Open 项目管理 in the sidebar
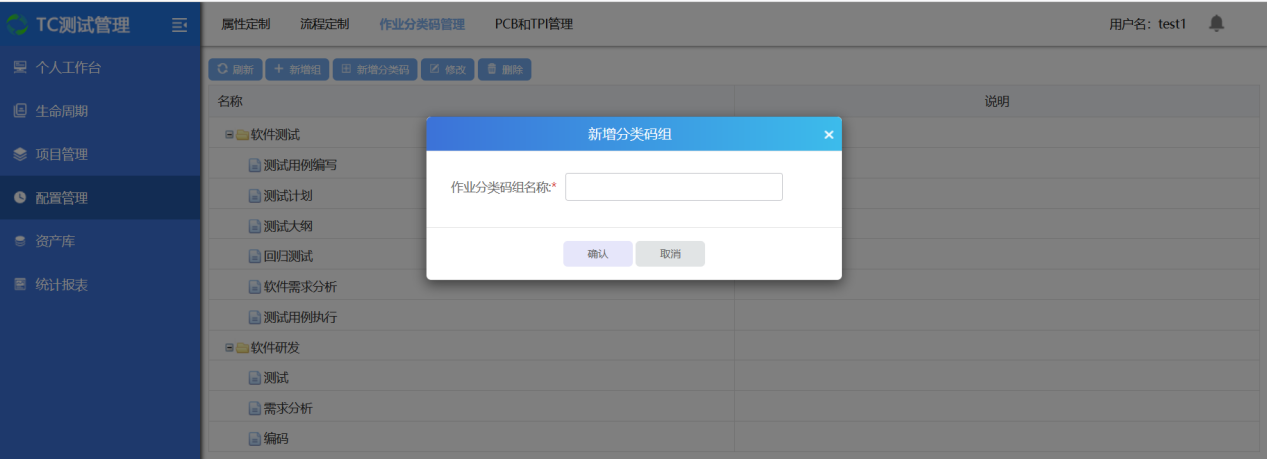 (61, 154)
